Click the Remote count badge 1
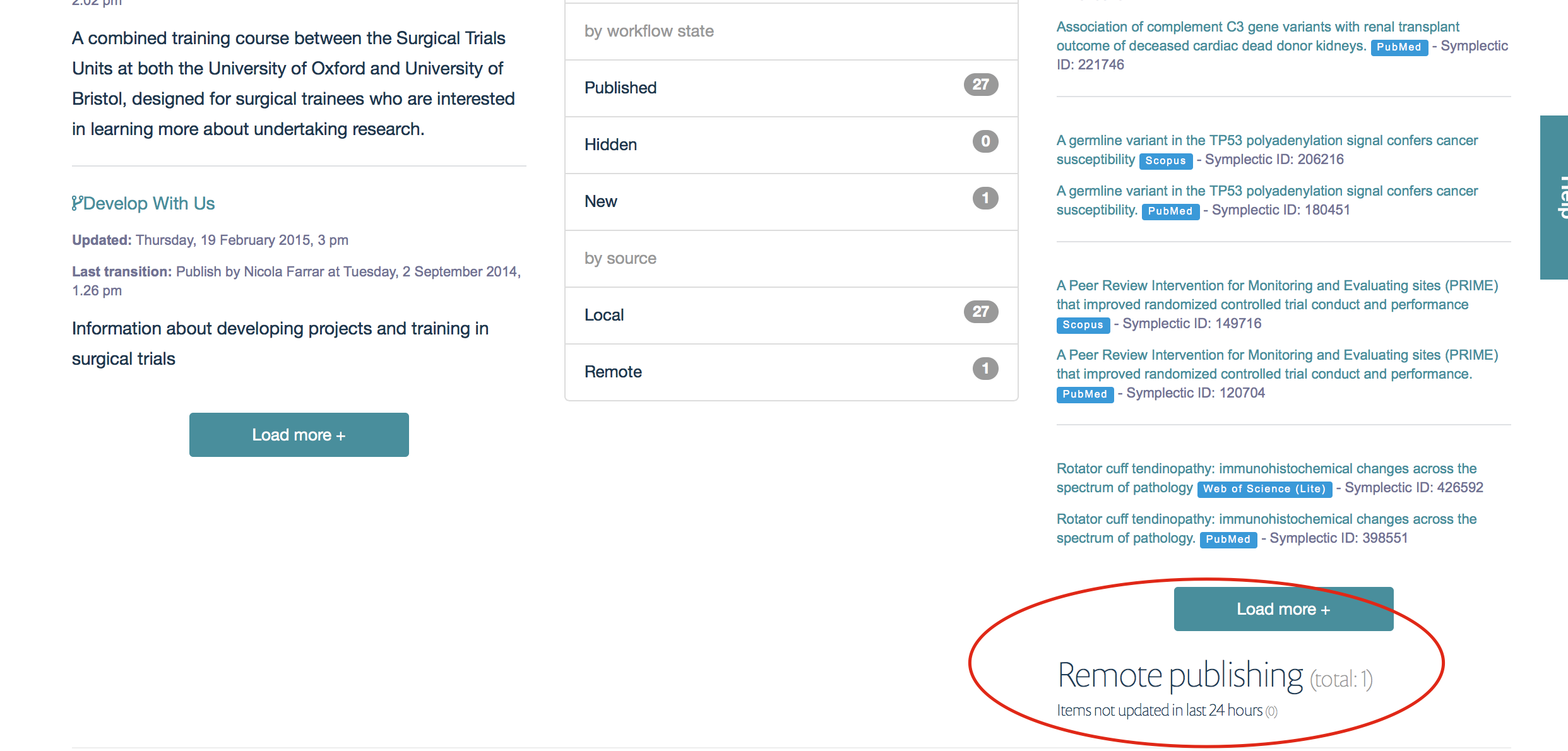Viewport: 1568px width, 751px height. tap(985, 369)
